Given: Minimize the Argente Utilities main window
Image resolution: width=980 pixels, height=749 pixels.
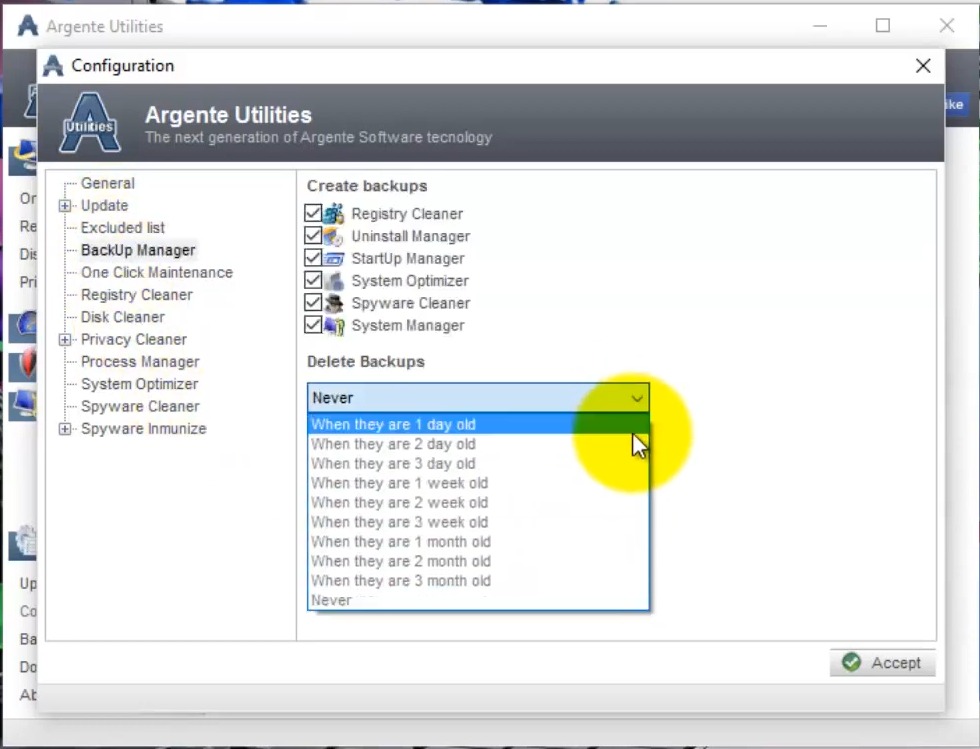Looking at the screenshot, I should (820, 26).
